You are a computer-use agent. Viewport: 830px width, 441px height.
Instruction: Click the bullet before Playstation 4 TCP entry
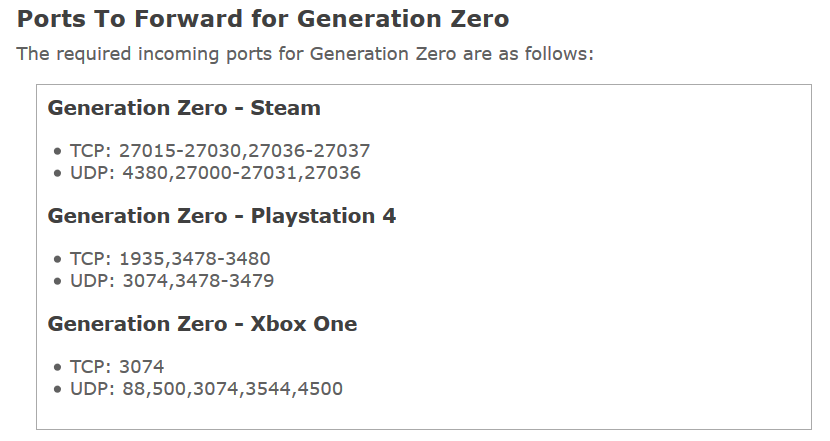click(58, 260)
